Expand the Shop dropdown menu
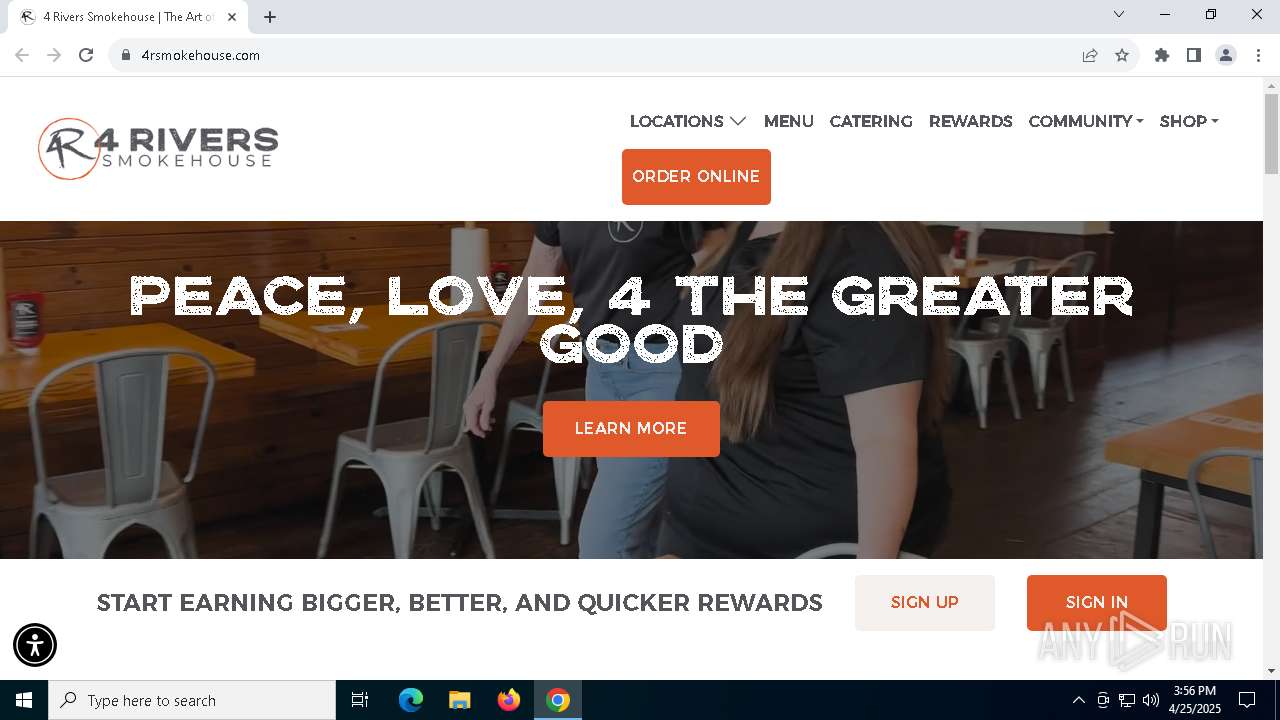 pos(1189,121)
